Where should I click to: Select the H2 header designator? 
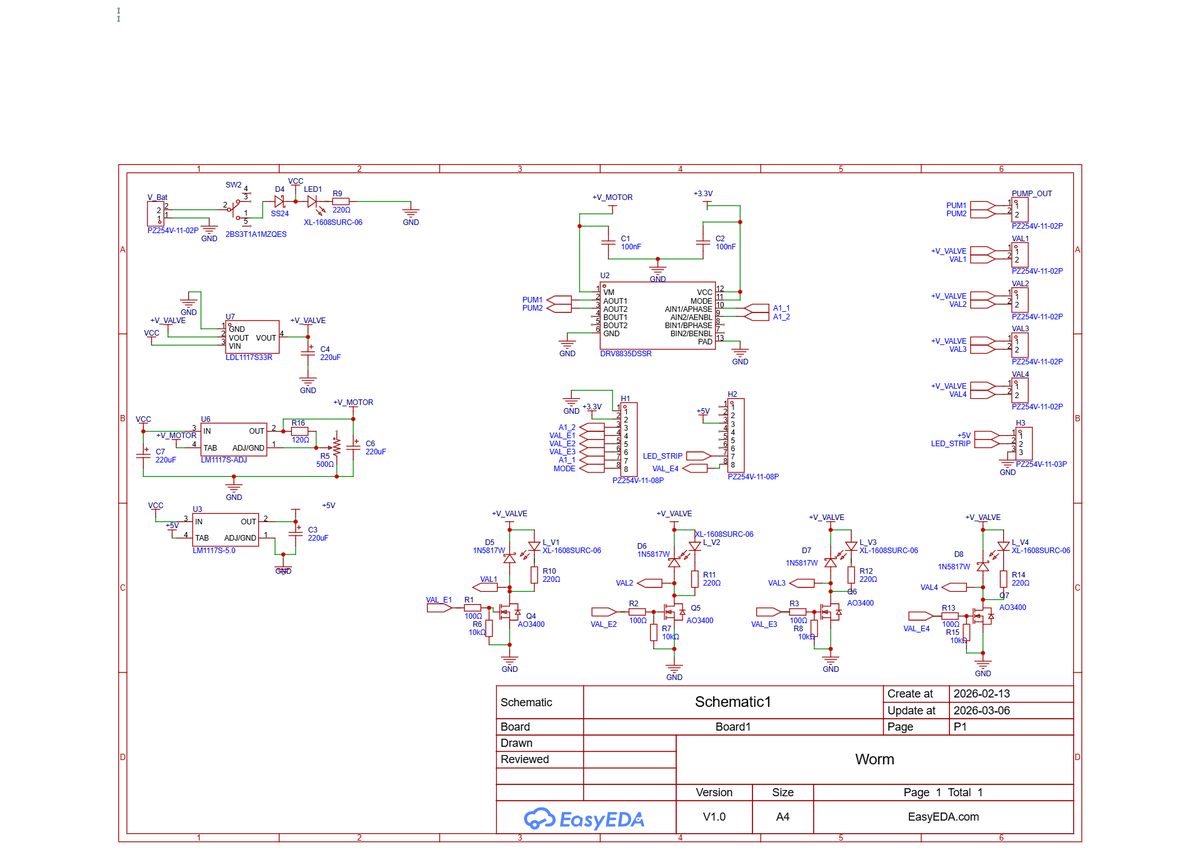pos(733,393)
